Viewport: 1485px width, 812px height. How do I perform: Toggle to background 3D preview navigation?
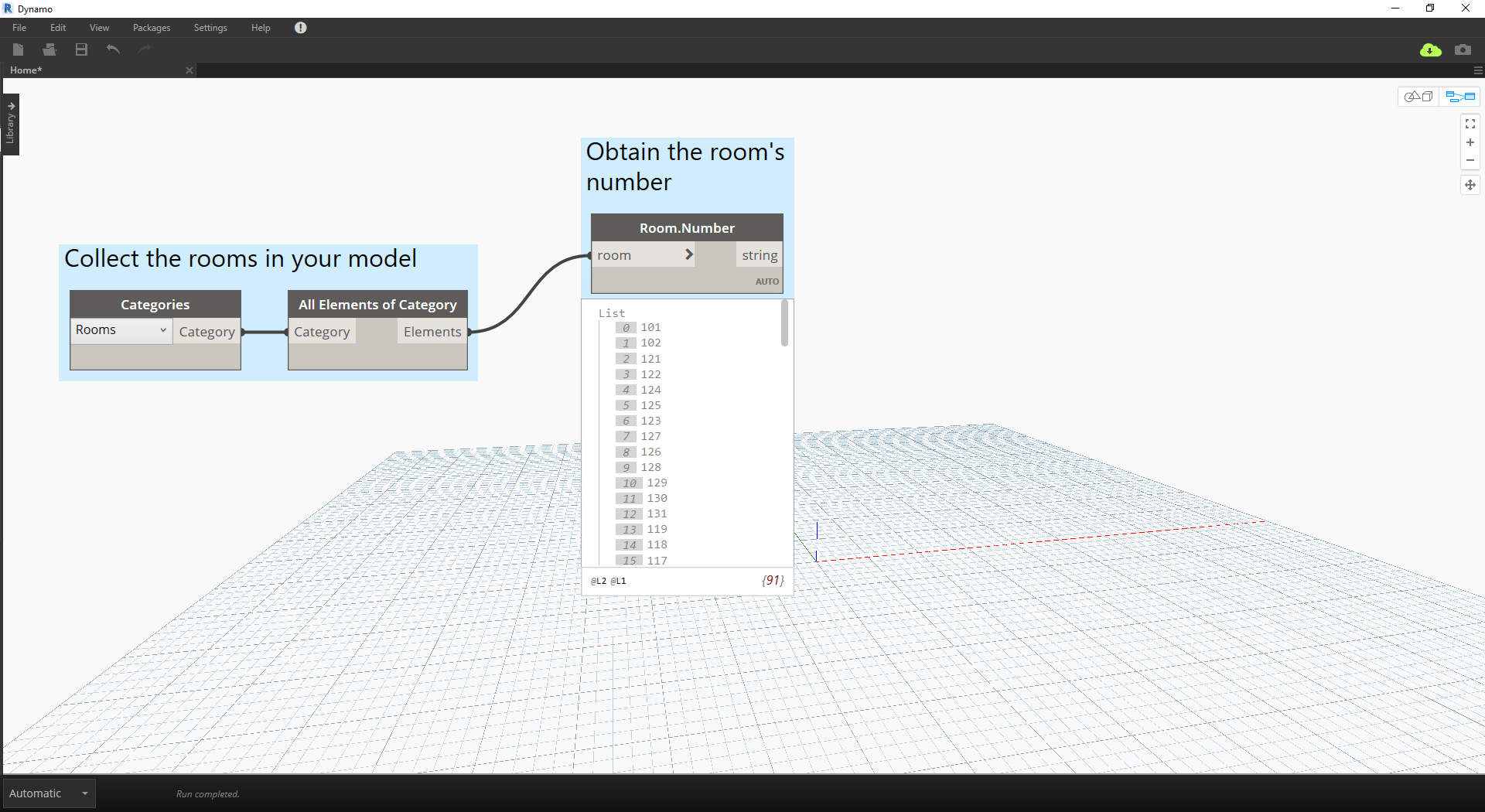pos(1418,97)
